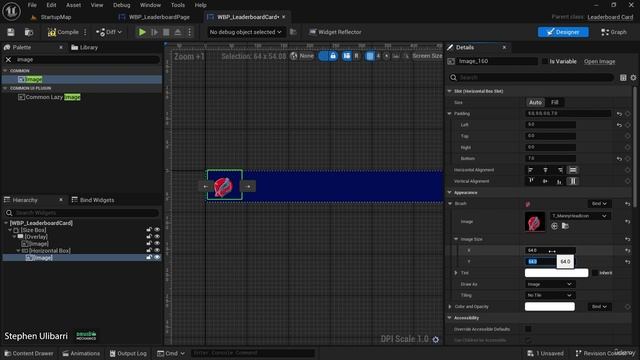
Task: Open DPI Scale settings gear
Action: 436,340
